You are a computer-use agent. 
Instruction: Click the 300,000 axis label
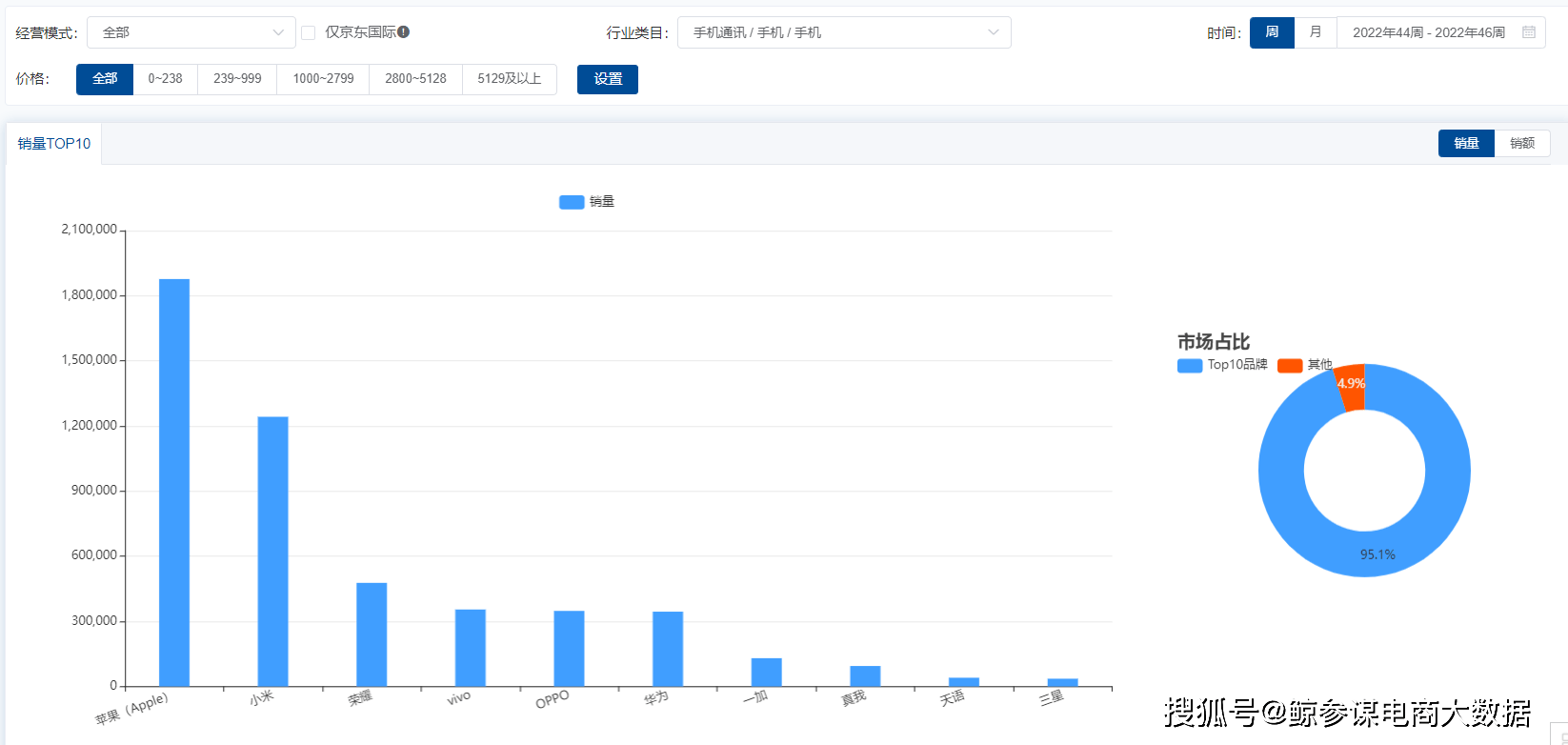(94, 621)
